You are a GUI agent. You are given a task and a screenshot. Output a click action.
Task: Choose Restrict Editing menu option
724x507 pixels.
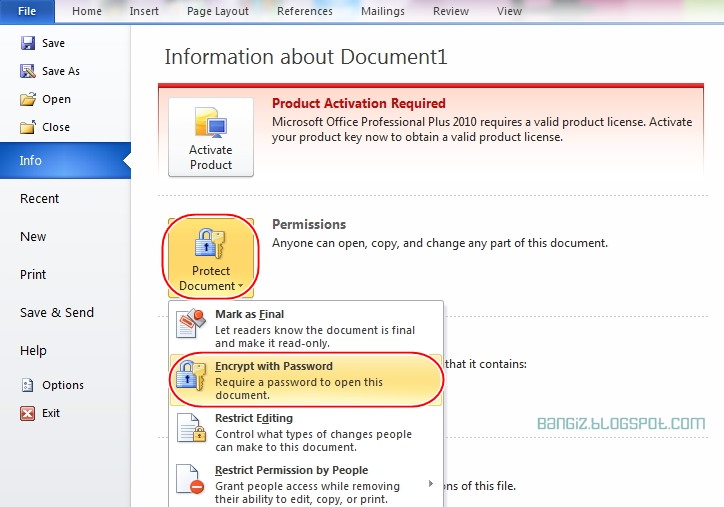click(305, 432)
